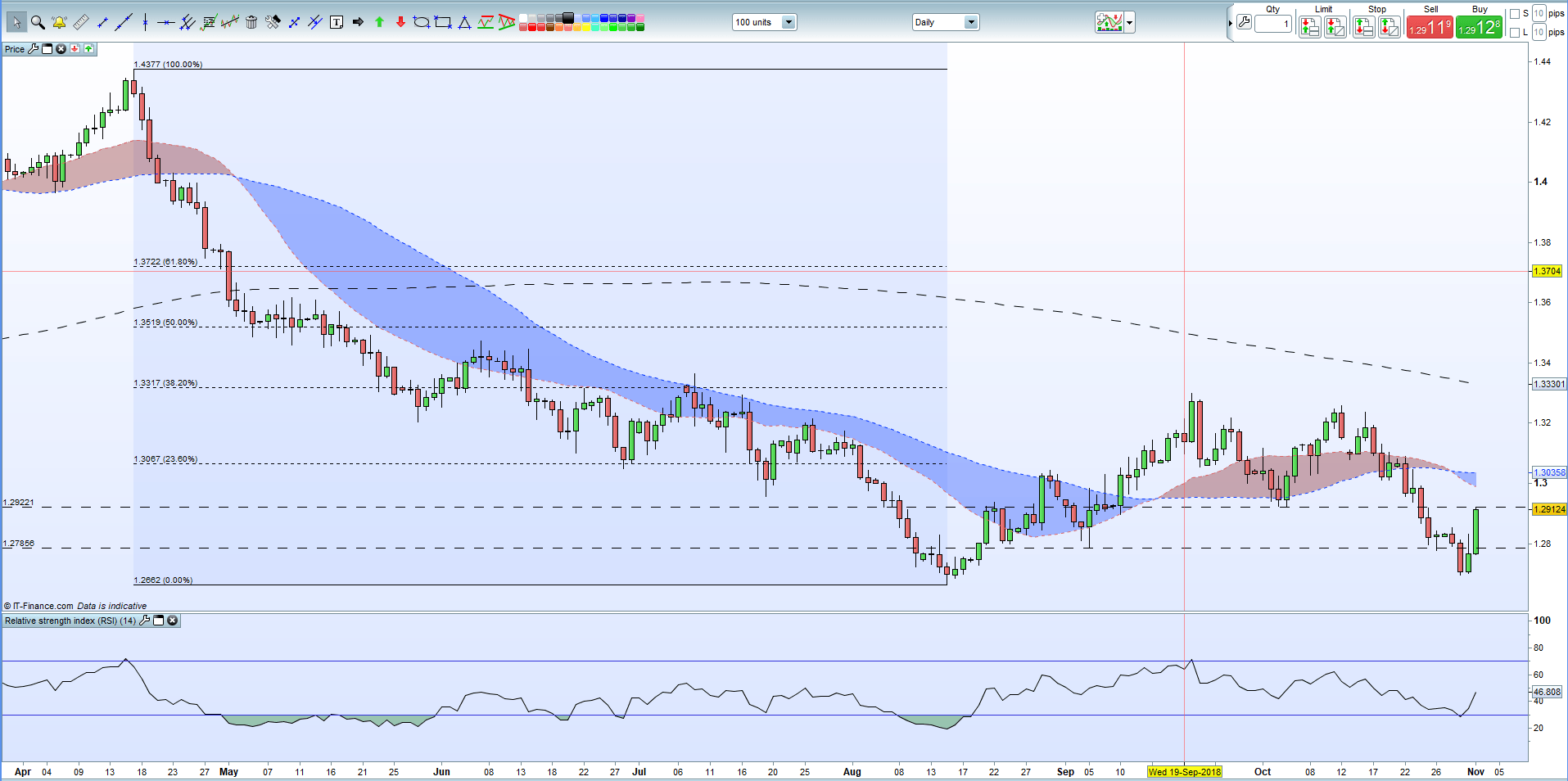Image resolution: width=1568 pixels, height=781 pixels.
Task: Click the 46.808 RSI value label
Action: pyautogui.click(x=1547, y=692)
